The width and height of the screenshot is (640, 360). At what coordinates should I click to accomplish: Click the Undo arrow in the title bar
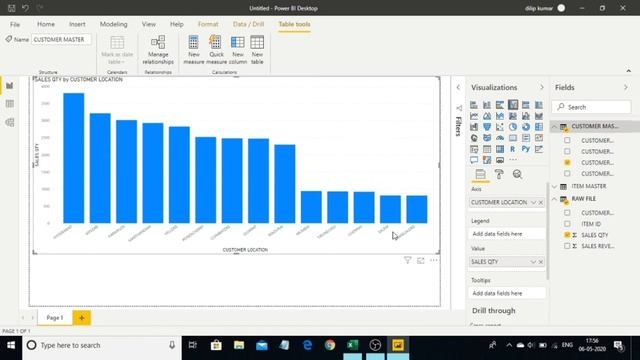tap(25, 8)
